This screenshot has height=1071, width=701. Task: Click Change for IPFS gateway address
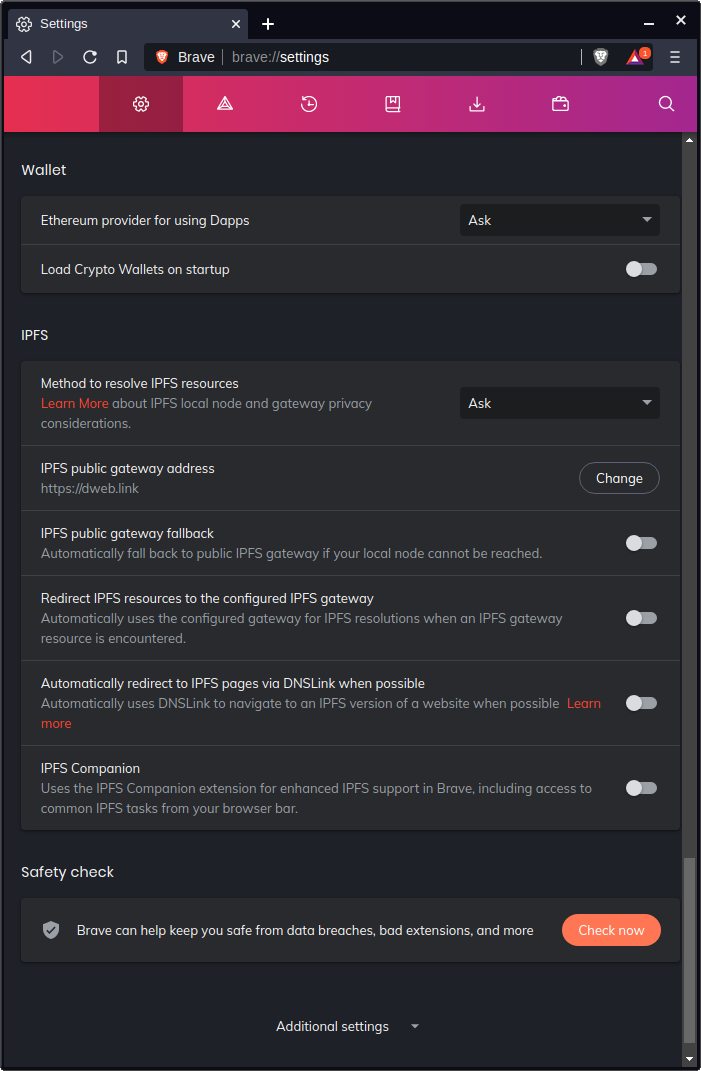click(619, 478)
